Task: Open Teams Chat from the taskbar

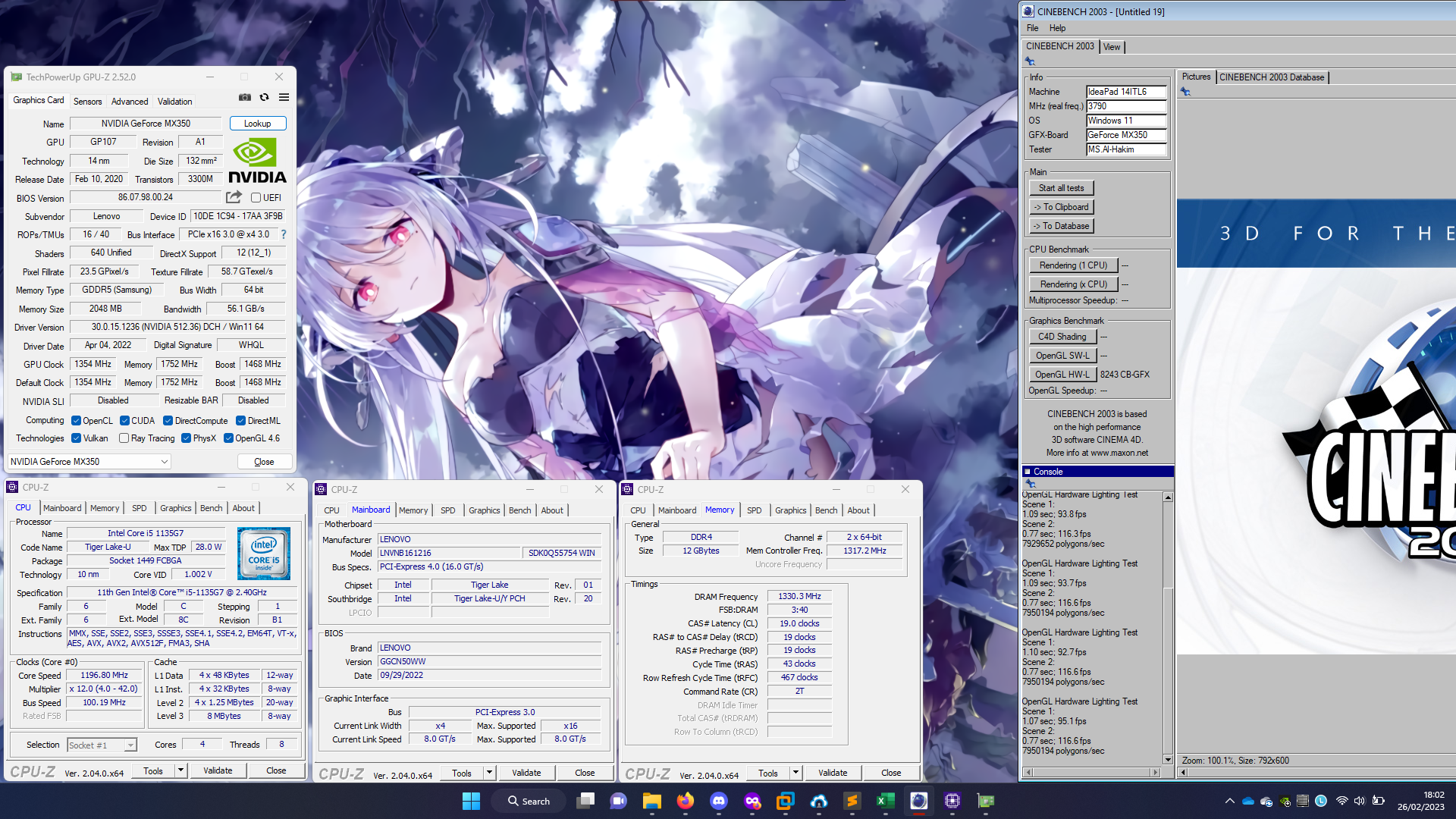Action: pos(619,801)
